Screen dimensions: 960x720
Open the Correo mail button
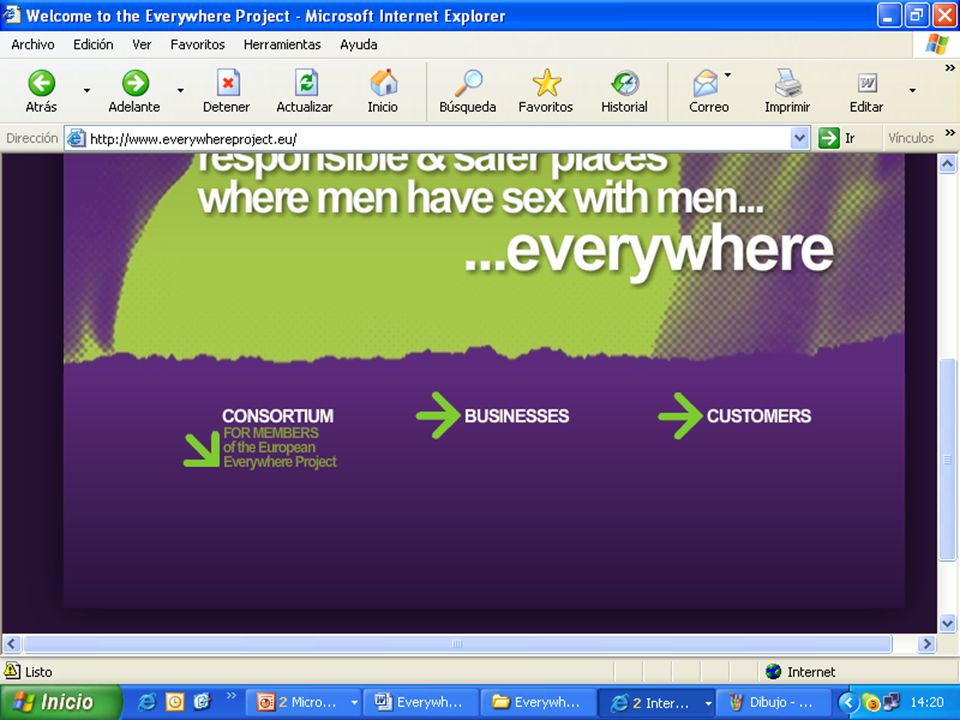point(708,91)
